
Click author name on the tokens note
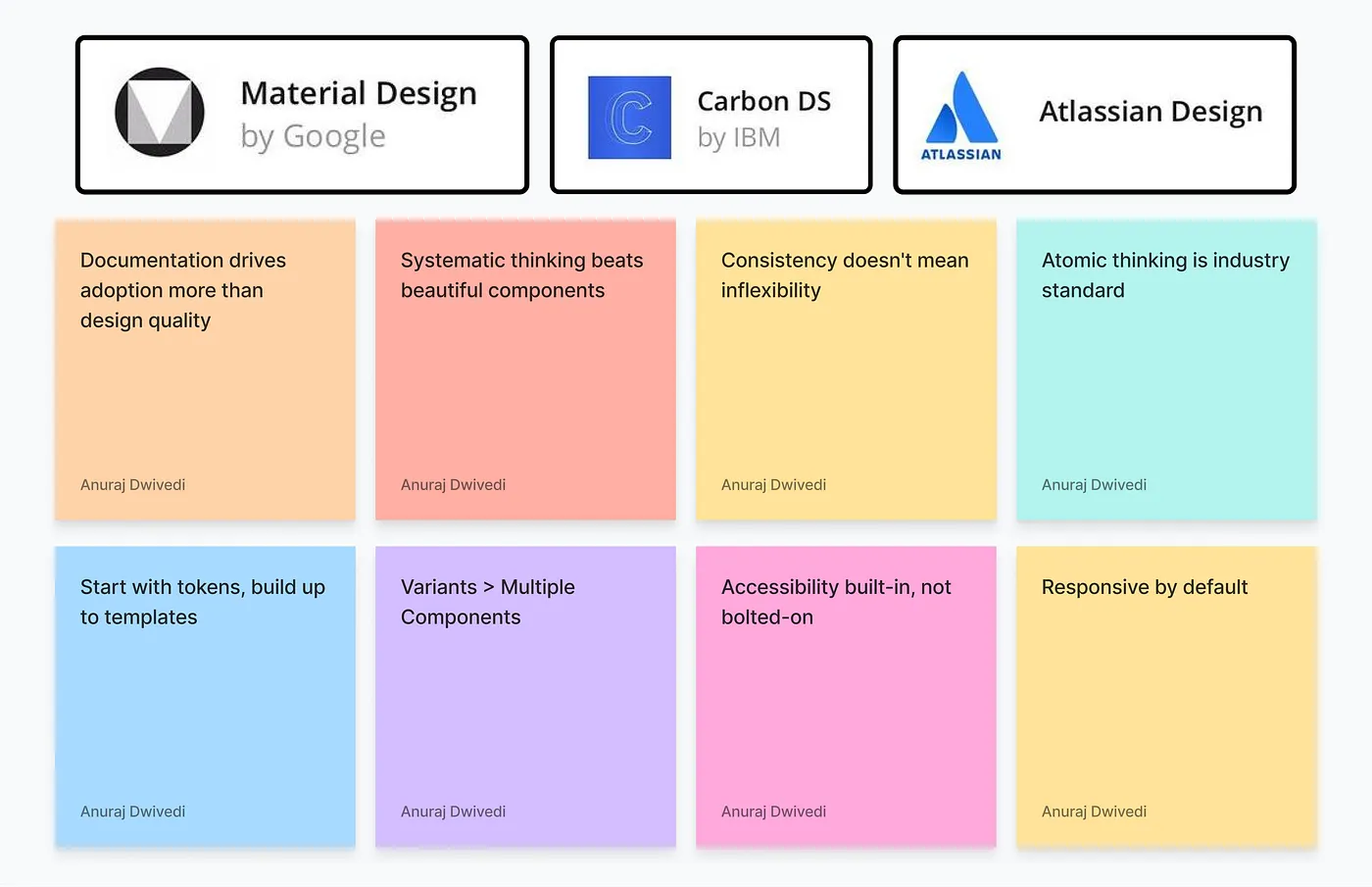click(133, 812)
